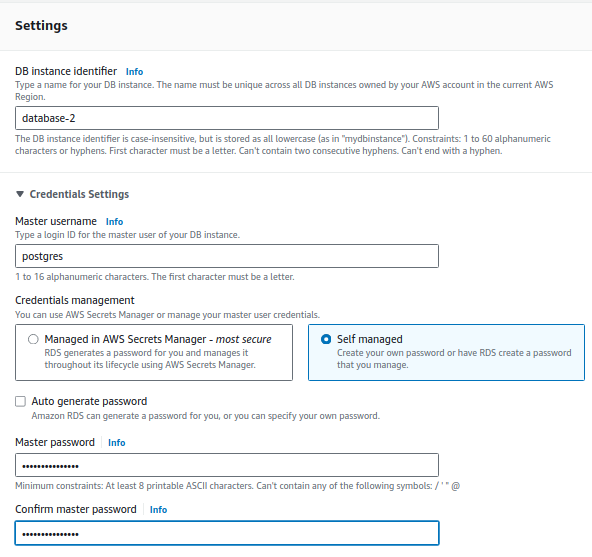
Task: Open Info link for Confirm master password
Action: 159,510
